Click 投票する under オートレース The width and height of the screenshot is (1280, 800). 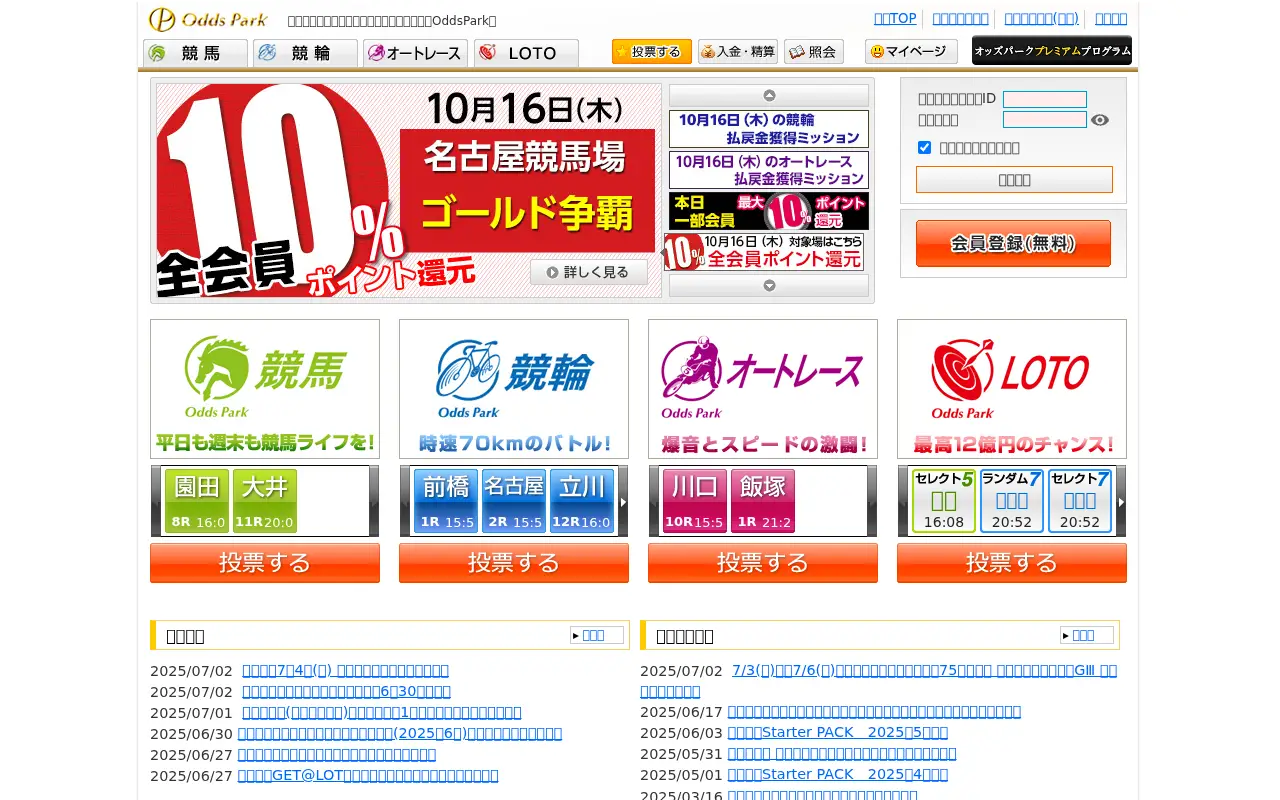click(x=763, y=563)
